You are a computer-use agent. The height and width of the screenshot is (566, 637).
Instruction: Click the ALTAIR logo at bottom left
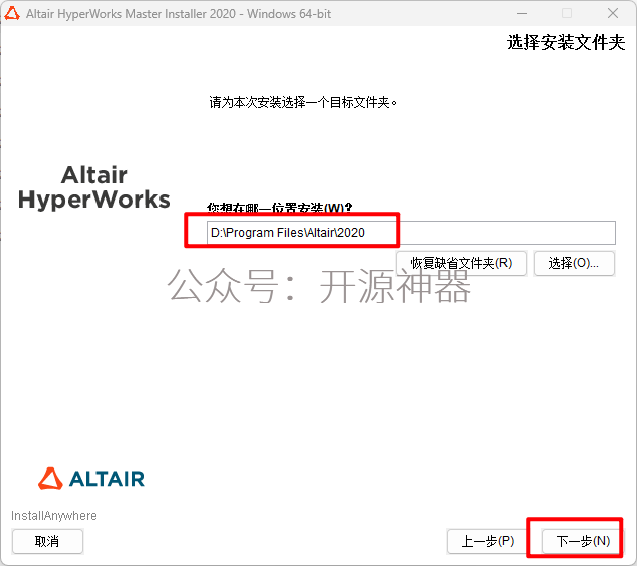coord(91,478)
